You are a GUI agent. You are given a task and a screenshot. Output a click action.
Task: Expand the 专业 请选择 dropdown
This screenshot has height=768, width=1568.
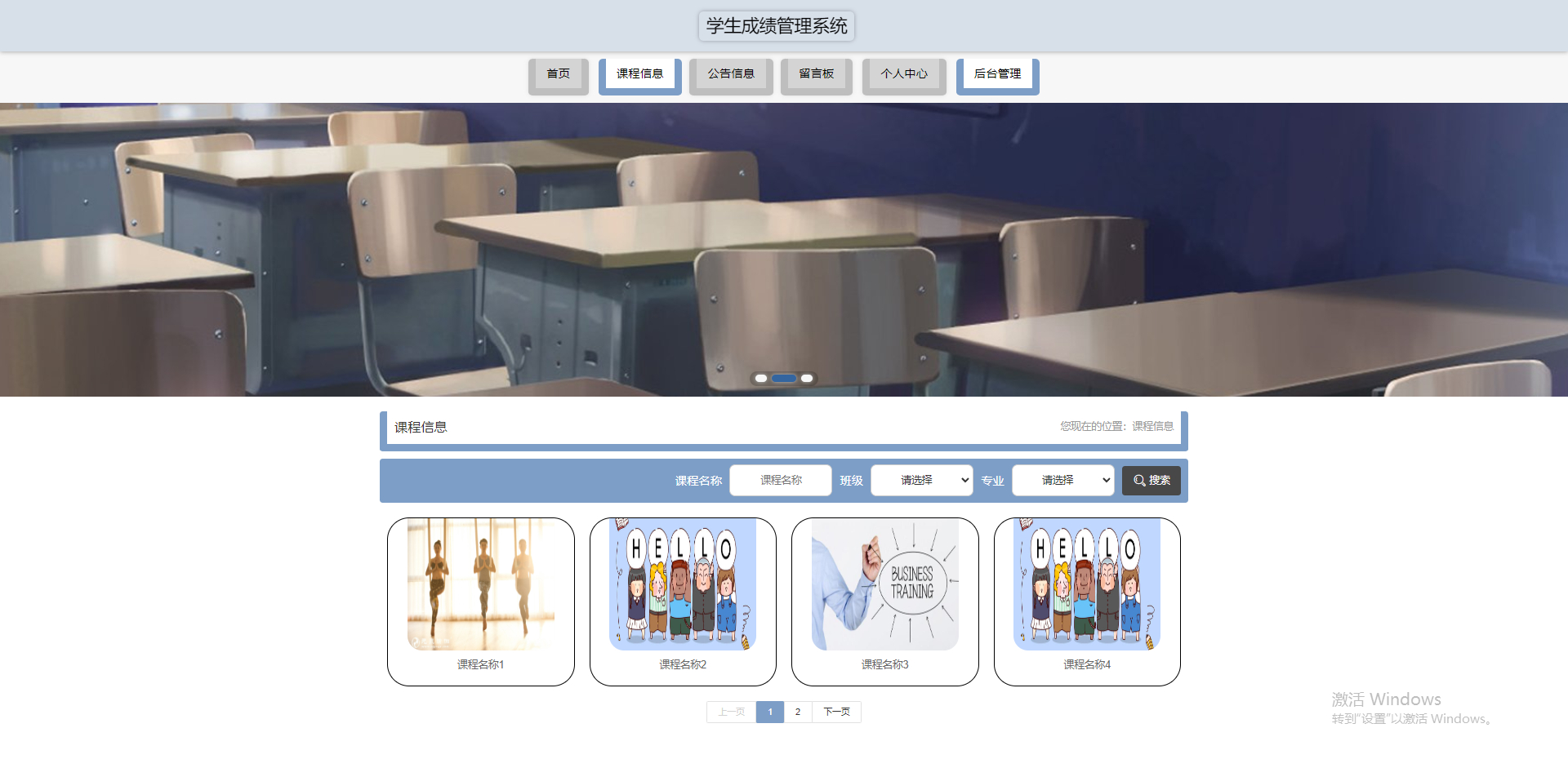click(x=1062, y=481)
